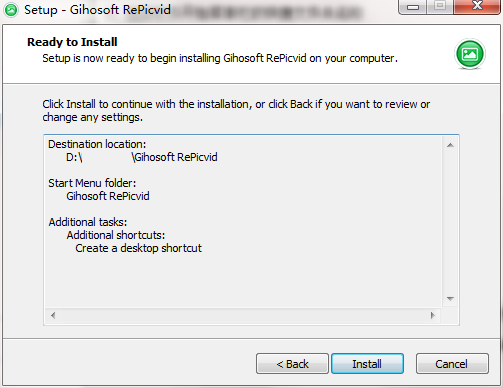Image resolution: width=503 pixels, height=388 pixels.
Task: Go back with the < Back button
Action: (292, 364)
